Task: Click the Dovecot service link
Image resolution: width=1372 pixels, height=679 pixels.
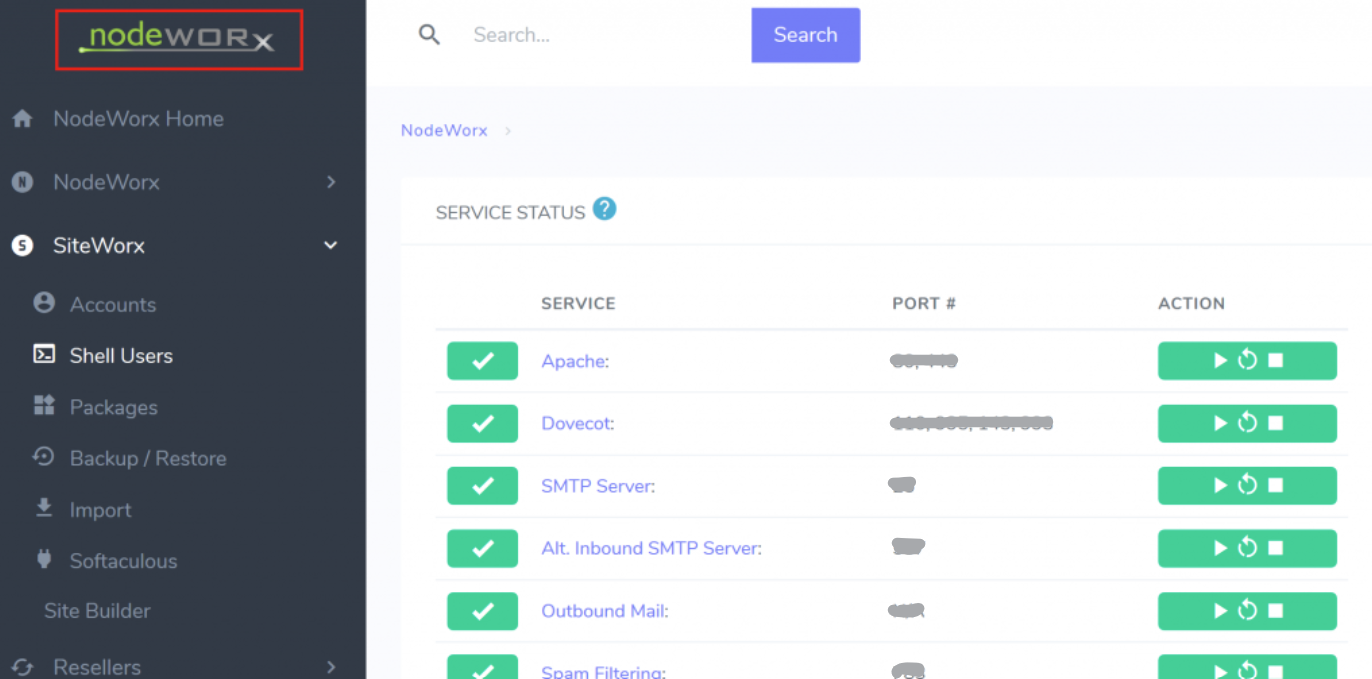Action: (x=578, y=424)
